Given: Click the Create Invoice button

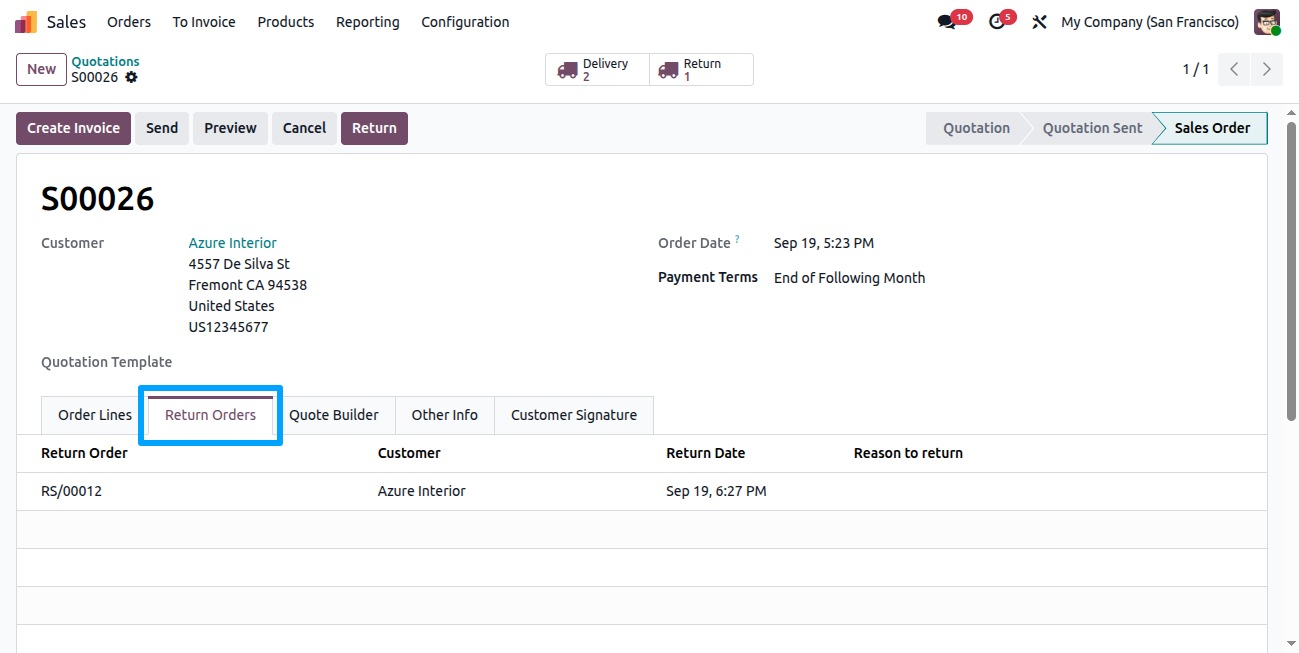Looking at the screenshot, I should (x=73, y=128).
